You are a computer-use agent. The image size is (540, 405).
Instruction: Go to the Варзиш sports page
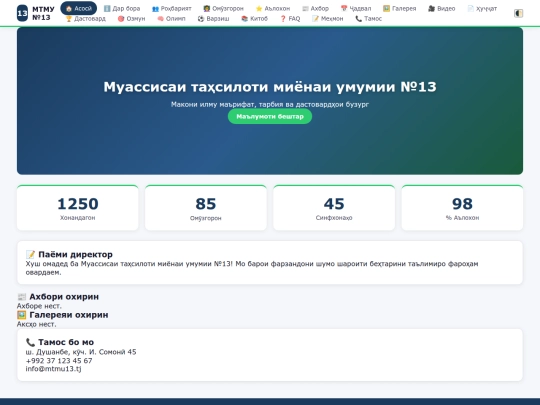click(x=213, y=19)
